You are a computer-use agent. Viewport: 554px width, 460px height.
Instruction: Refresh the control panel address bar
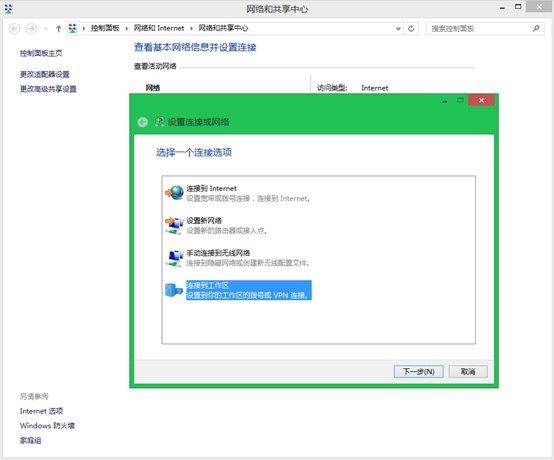click(x=411, y=29)
